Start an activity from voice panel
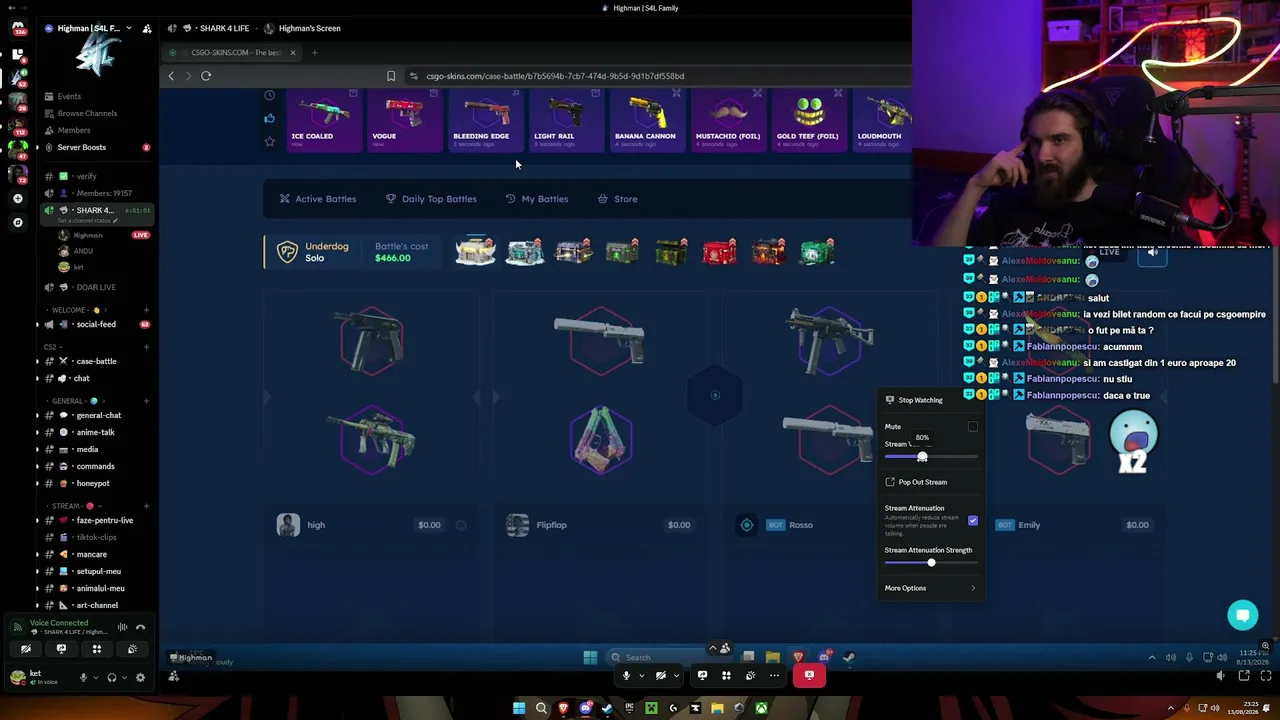 [97, 649]
